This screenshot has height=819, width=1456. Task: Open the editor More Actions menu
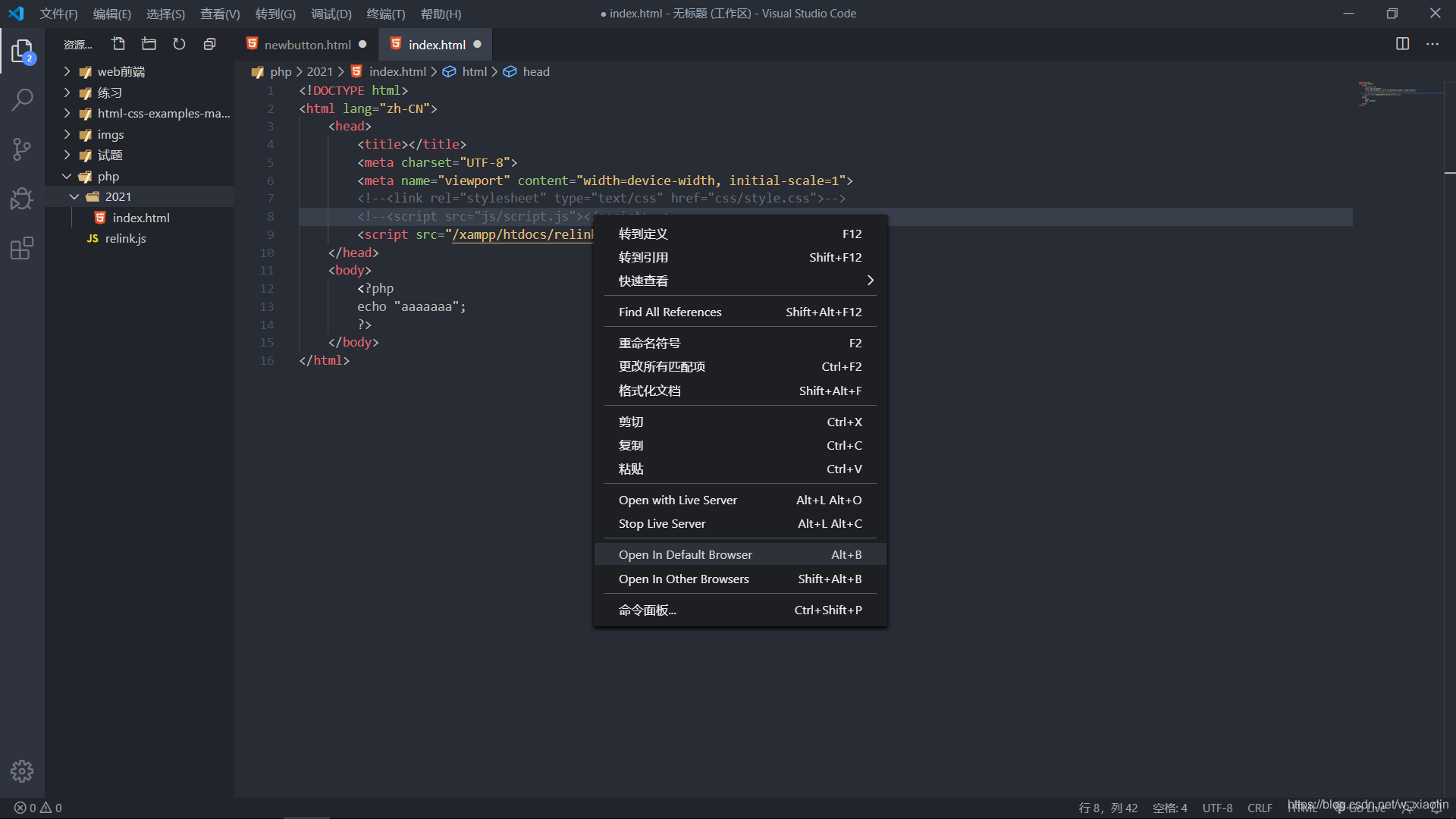[x=1432, y=44]
